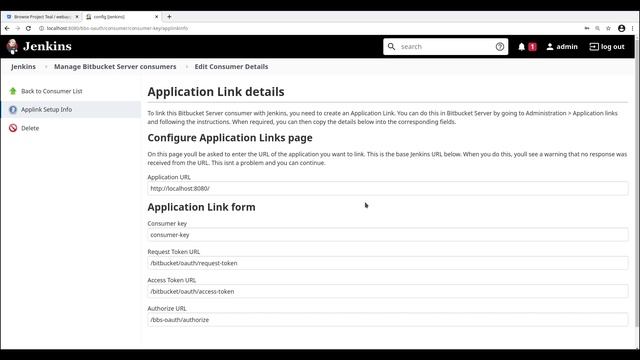Viewport: 640px width, 360px height.
Task: Open Manage Bitbucket Server consumers breadcrumb
Action: [x=115, y=67]
